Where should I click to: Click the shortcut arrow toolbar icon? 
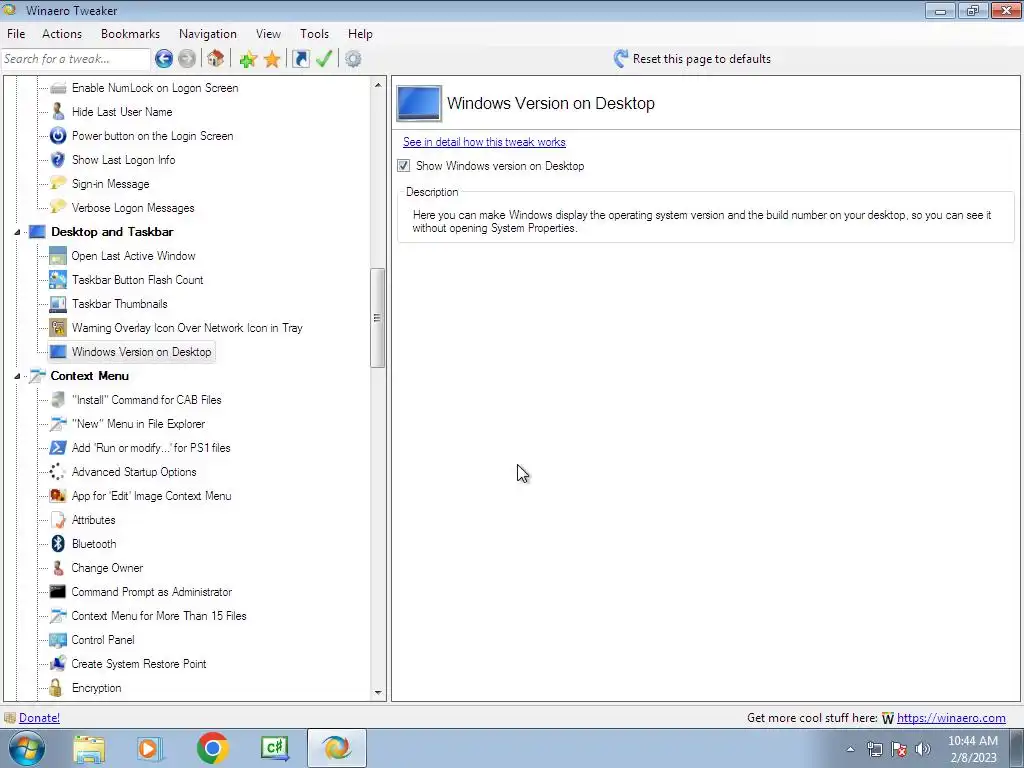pos(300,59)
